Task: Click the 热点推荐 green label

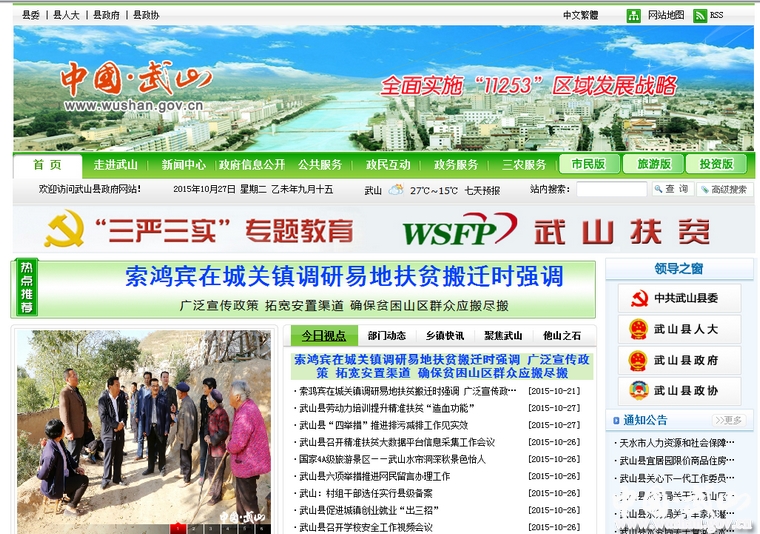Action: (27, 288)
